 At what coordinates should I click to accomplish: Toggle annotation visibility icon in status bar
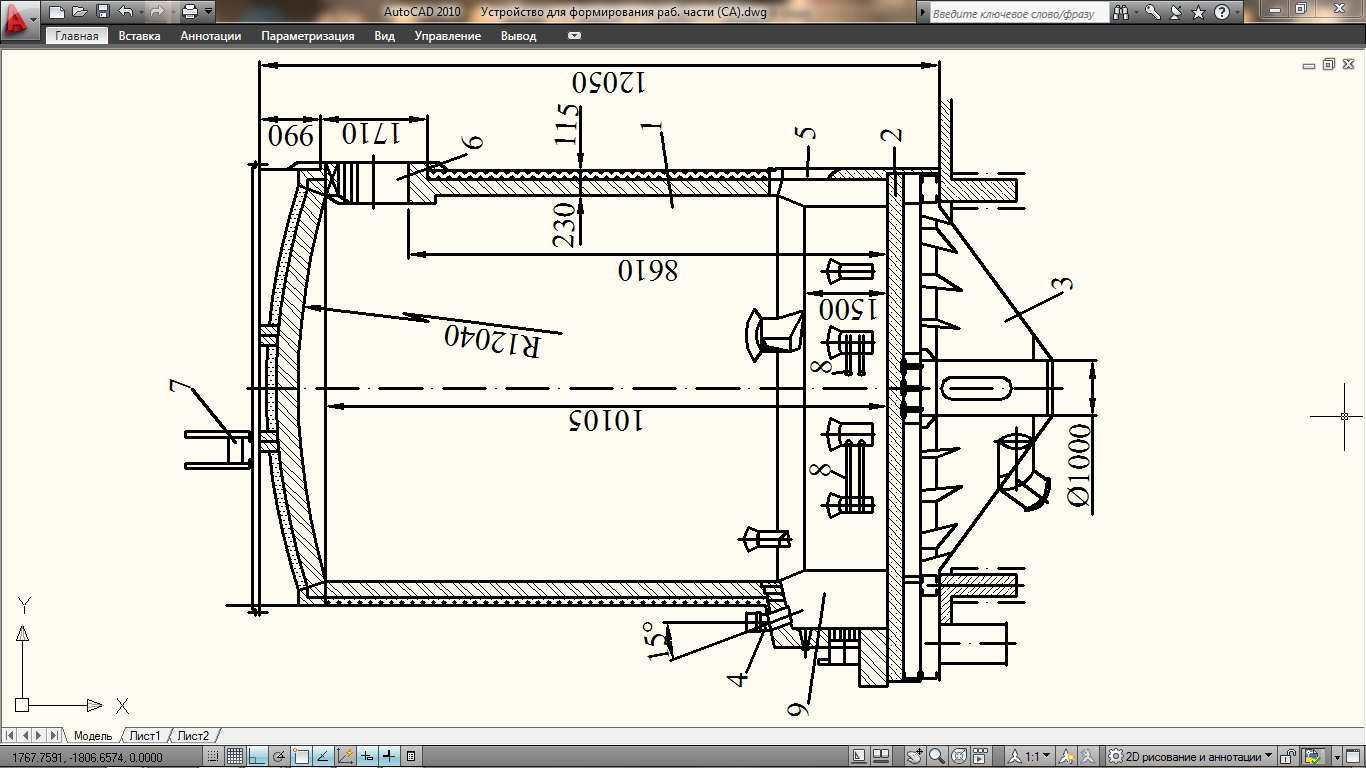(1067, 756)
